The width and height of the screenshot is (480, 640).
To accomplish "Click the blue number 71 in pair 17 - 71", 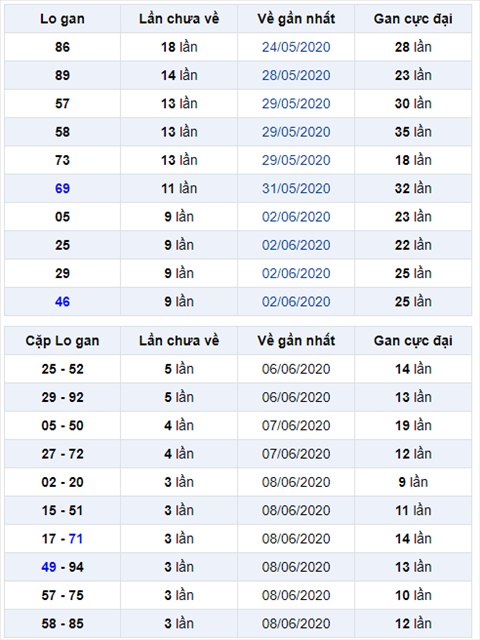I will (76, 539).
